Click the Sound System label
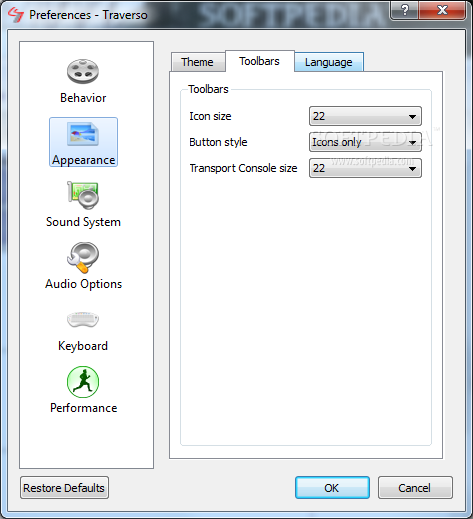The image size is (473, 519). coord(83,222)
